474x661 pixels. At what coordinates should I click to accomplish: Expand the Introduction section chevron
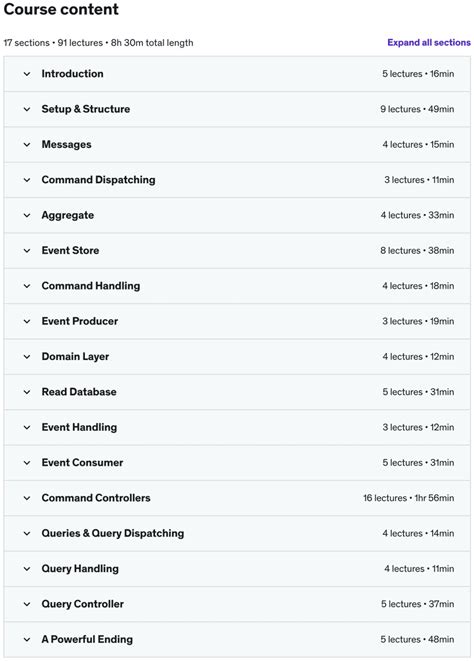[27, 74]
